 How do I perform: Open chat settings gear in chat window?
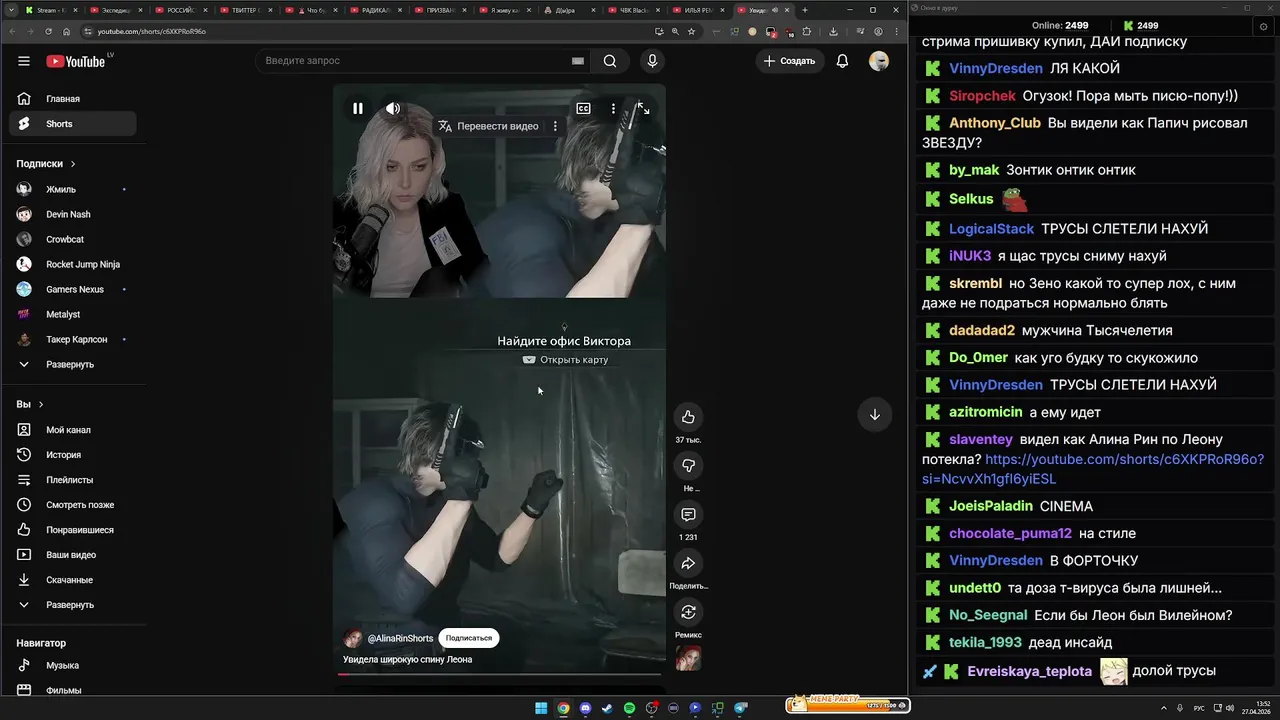tap(1264, 26)
